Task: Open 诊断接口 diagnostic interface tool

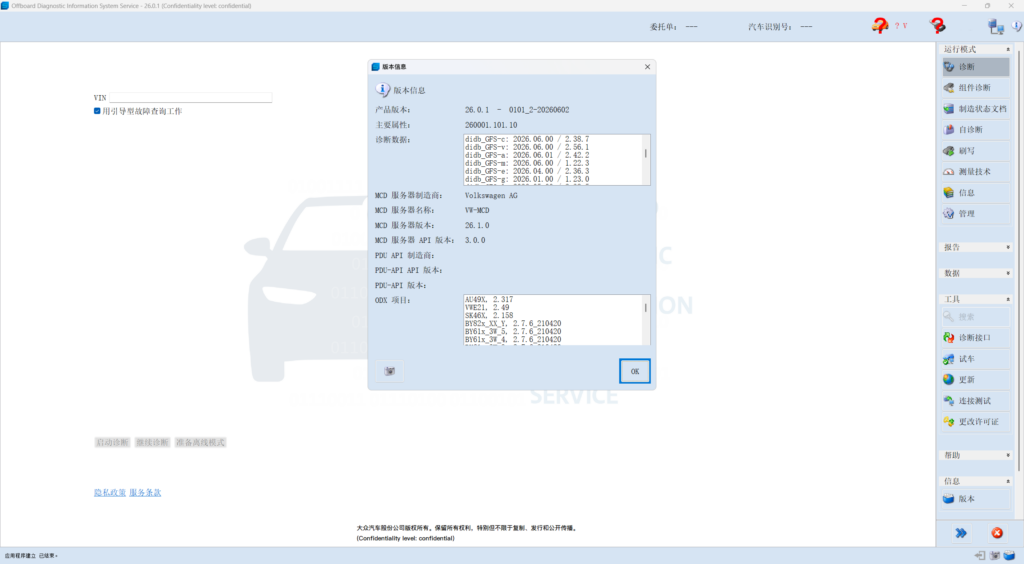Action: (976, 337)
